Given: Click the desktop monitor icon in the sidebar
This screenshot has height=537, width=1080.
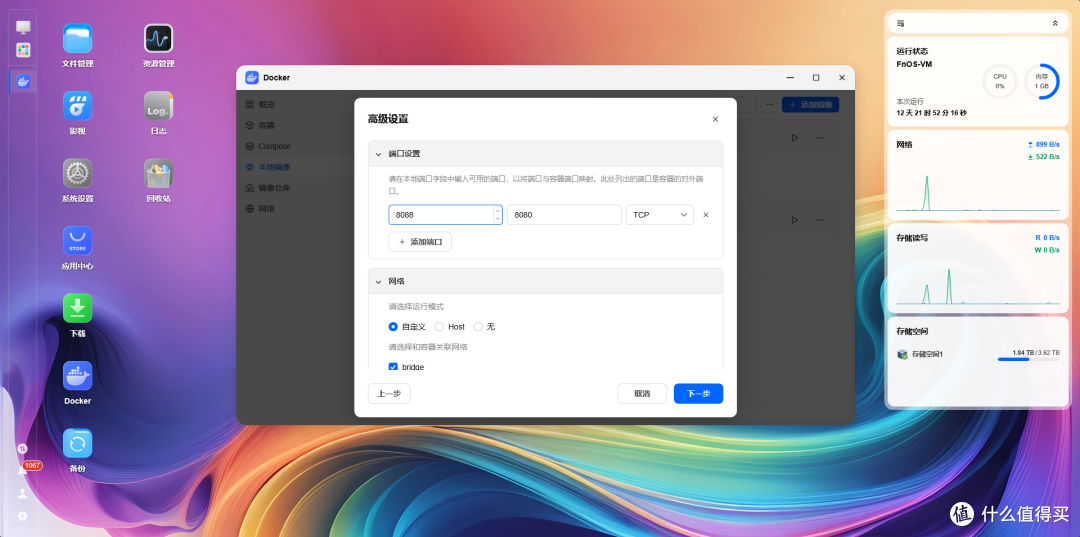Looking at the screenshot, I should coord(23,28).
